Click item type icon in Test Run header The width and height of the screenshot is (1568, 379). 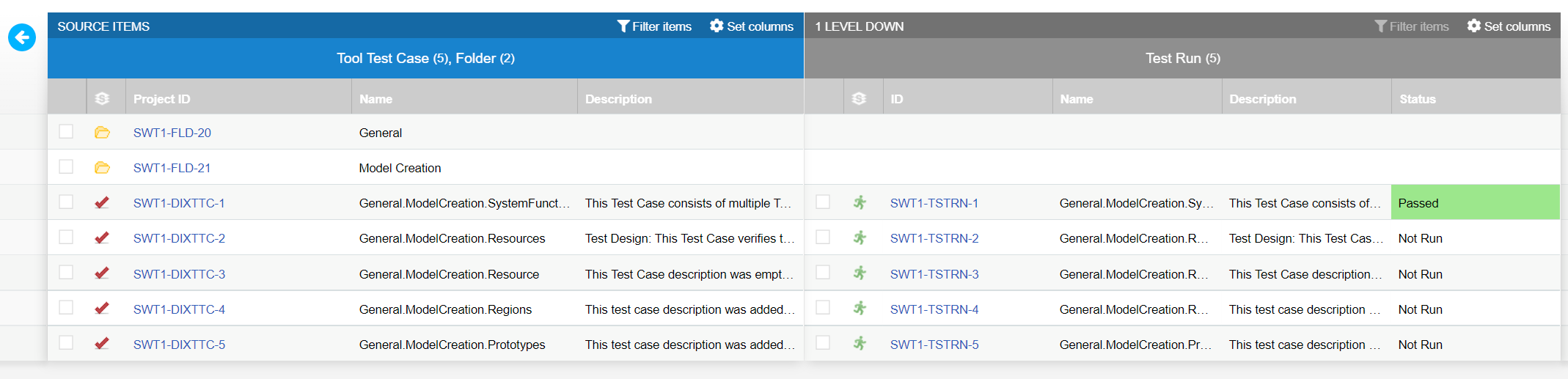coord(859,98)
